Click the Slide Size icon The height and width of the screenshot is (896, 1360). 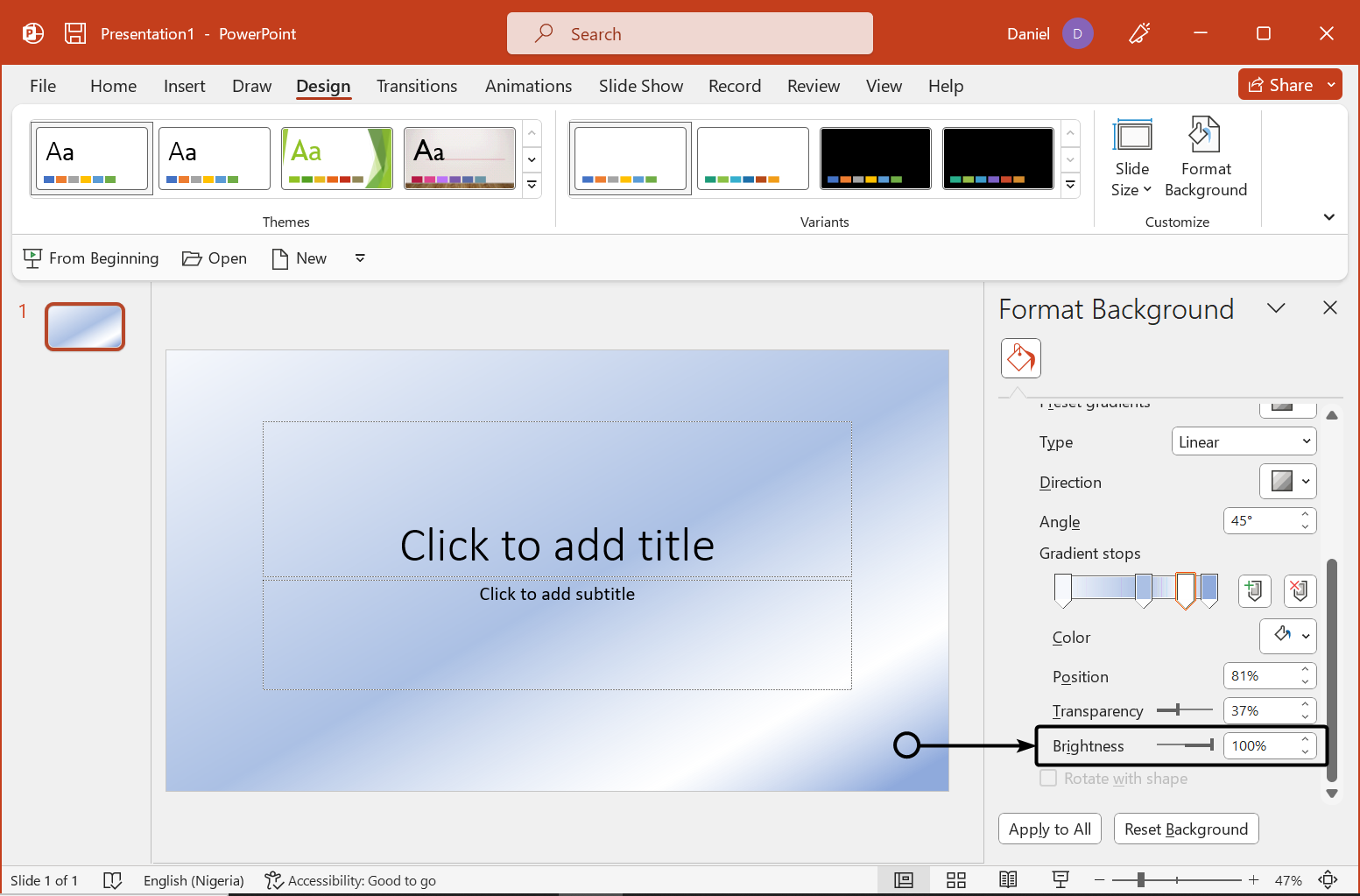pyautogui.click(x=1131, y=137)
